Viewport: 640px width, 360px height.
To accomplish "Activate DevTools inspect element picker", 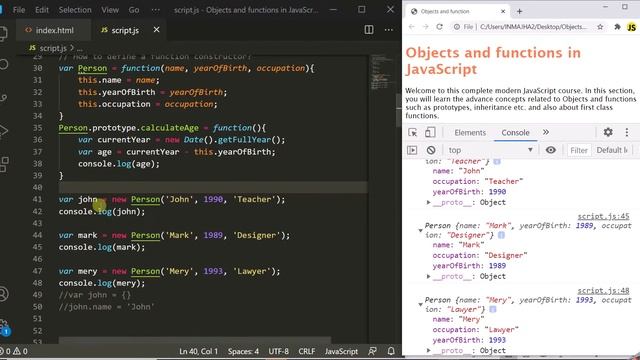I will click(x=413, y=133).
